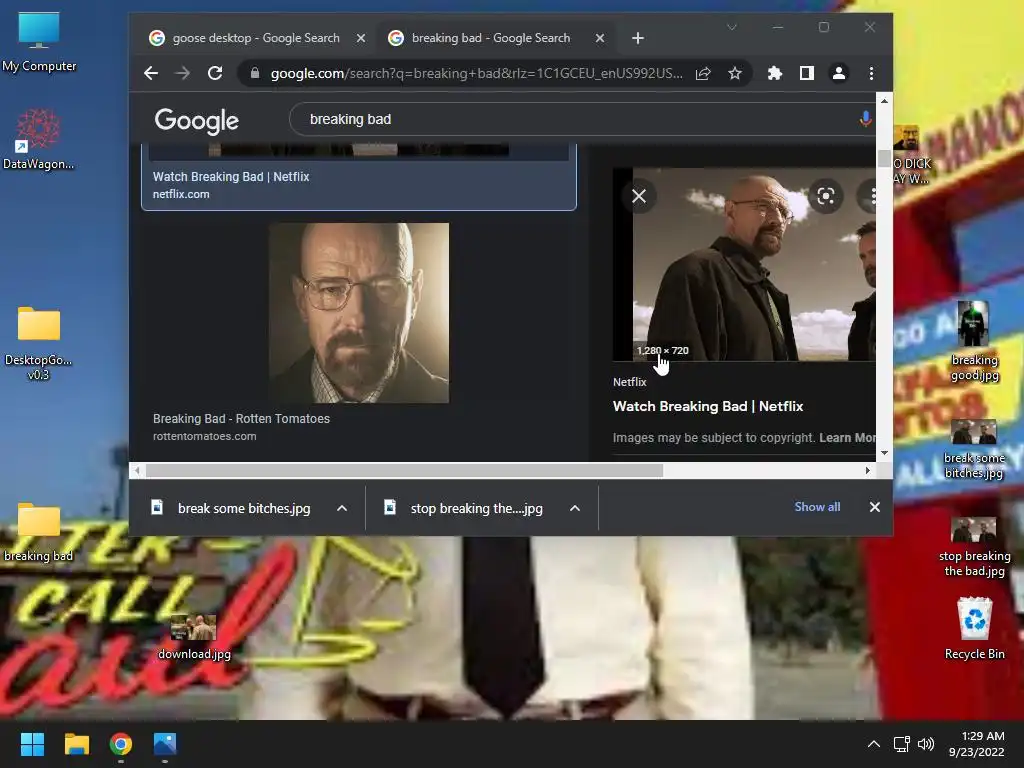Click the forward navigation arrow in Chrome

coord(183,73)
